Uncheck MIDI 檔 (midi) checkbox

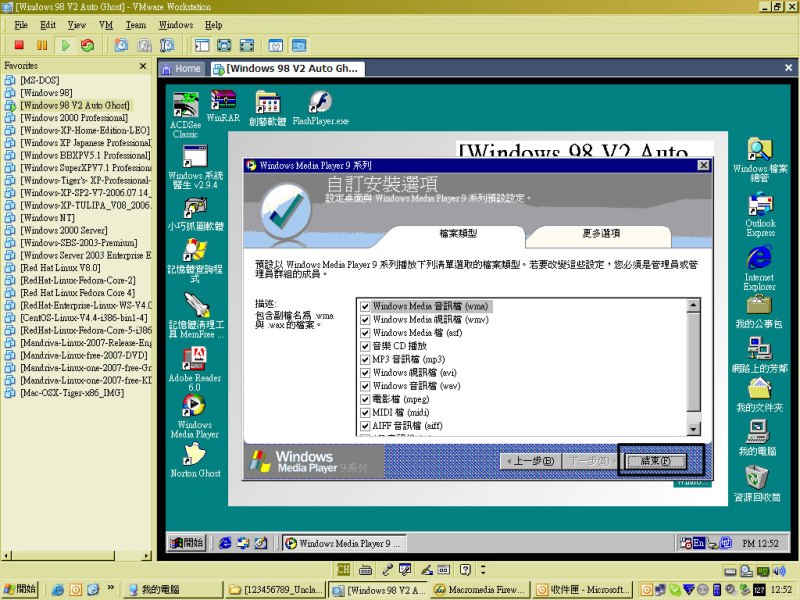point(365,412)
